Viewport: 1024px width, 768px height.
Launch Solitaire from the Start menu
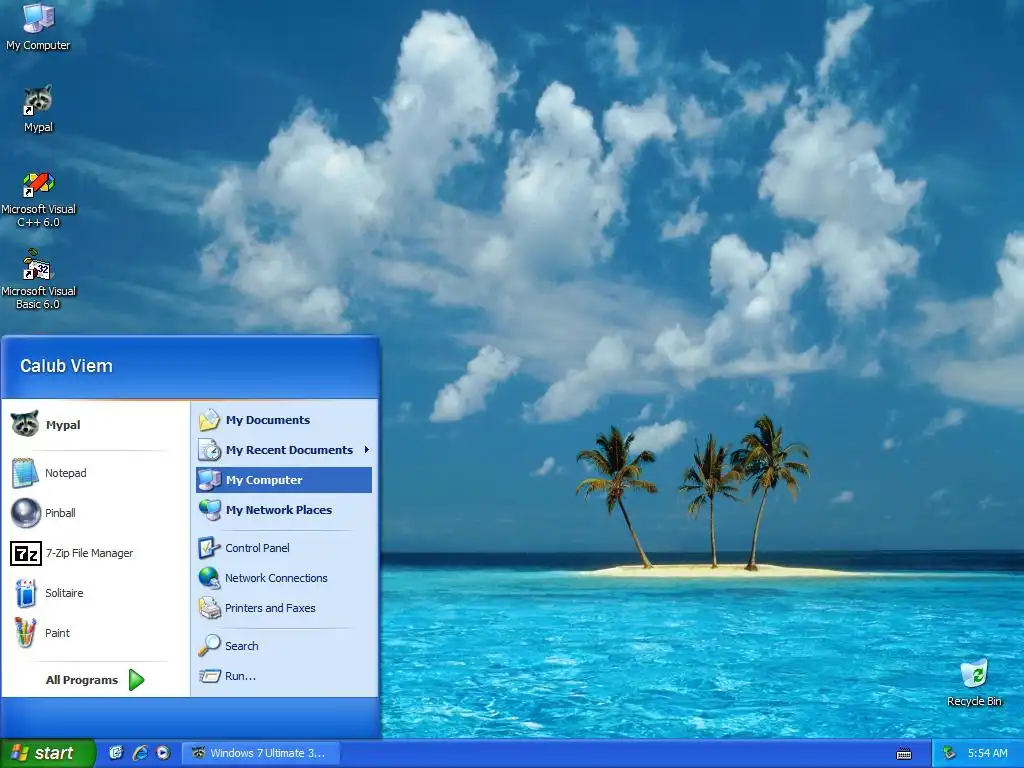coord(95,593)
